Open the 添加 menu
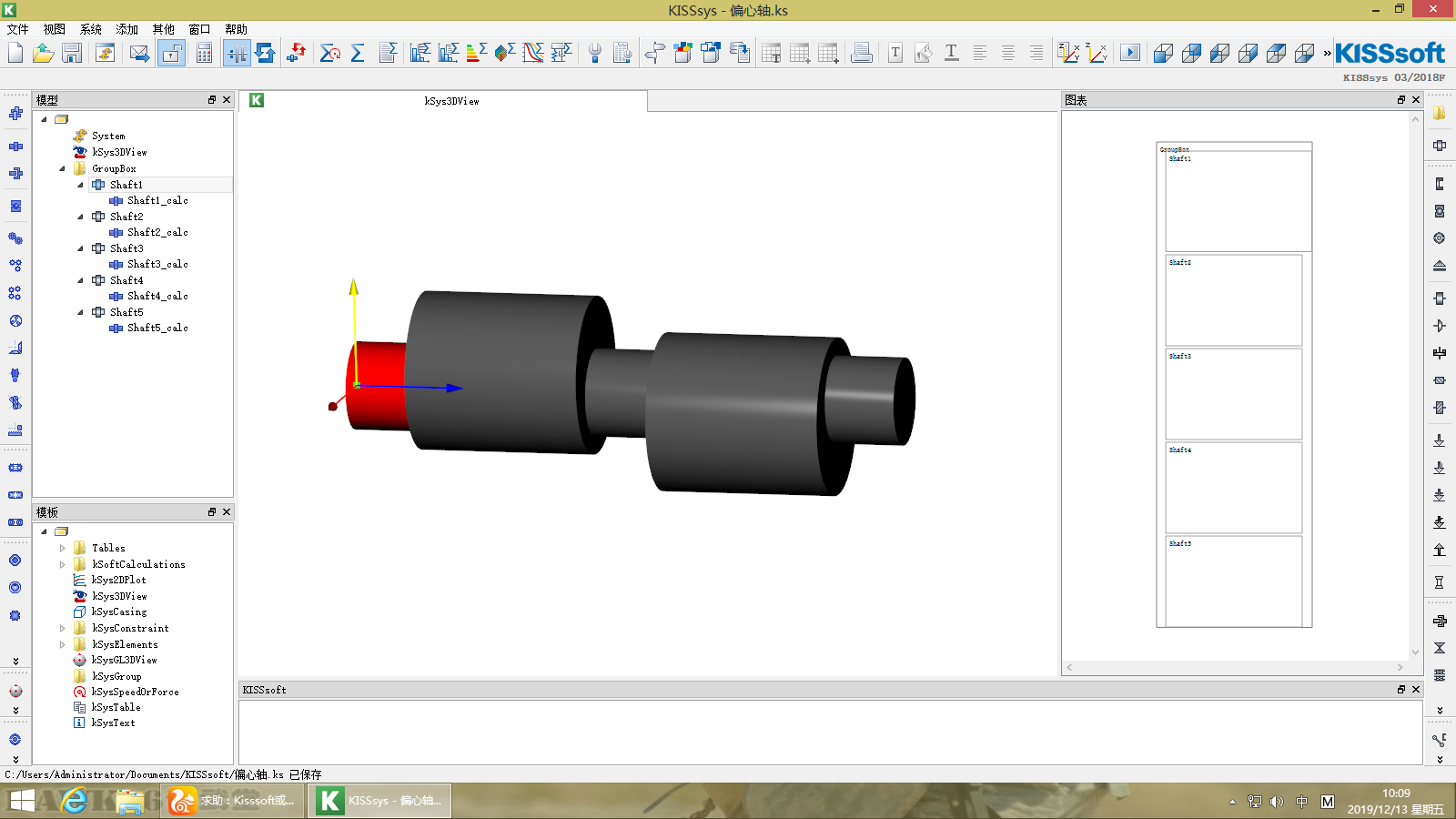Image resolution: width=1456 pixels, height=819 pixels. click(x=127, y=29)
